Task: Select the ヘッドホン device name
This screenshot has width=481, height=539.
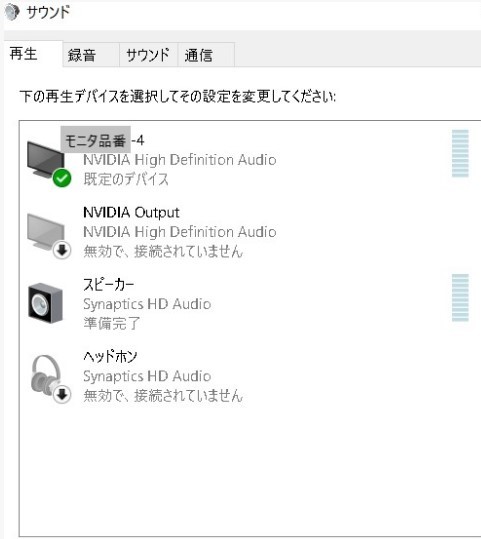Action: 110,356
